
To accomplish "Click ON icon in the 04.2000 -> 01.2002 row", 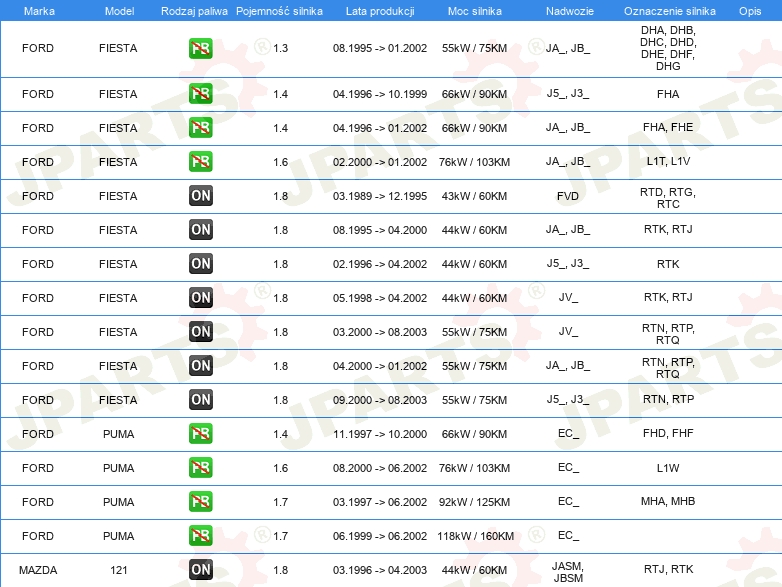I will 200,366.
